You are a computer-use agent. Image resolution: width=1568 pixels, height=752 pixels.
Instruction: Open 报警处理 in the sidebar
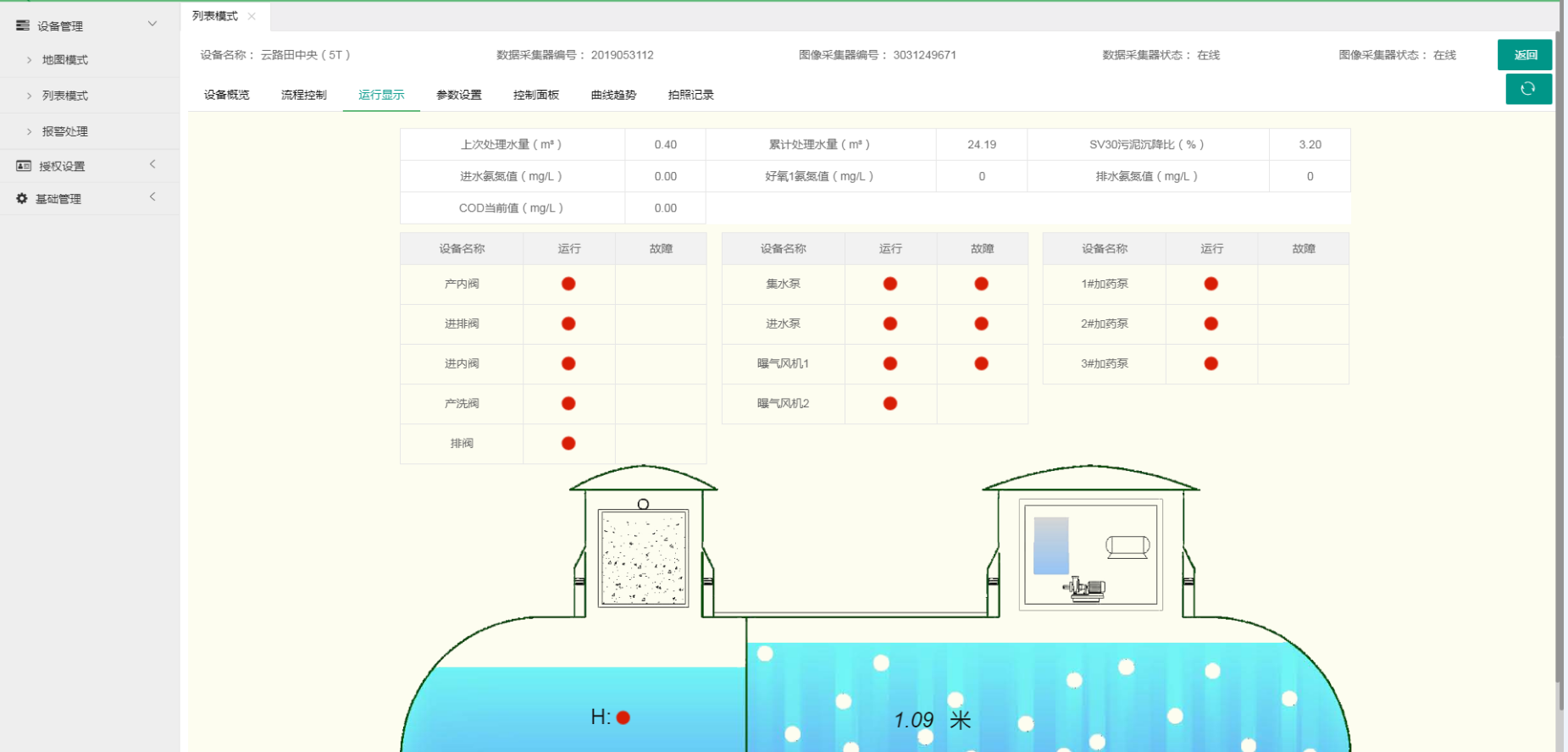[x=64, y=131]
